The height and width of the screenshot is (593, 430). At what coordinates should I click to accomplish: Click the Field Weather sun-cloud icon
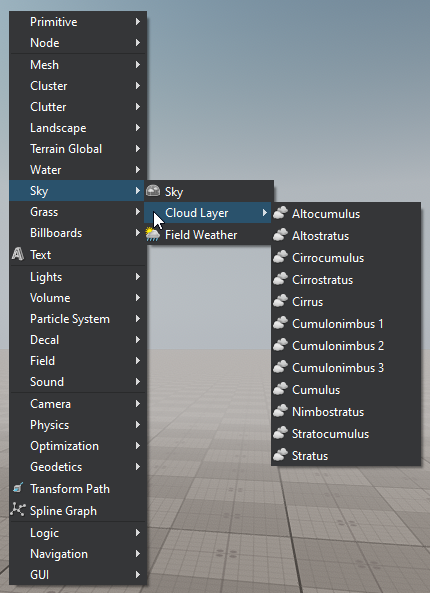[152, 234]
